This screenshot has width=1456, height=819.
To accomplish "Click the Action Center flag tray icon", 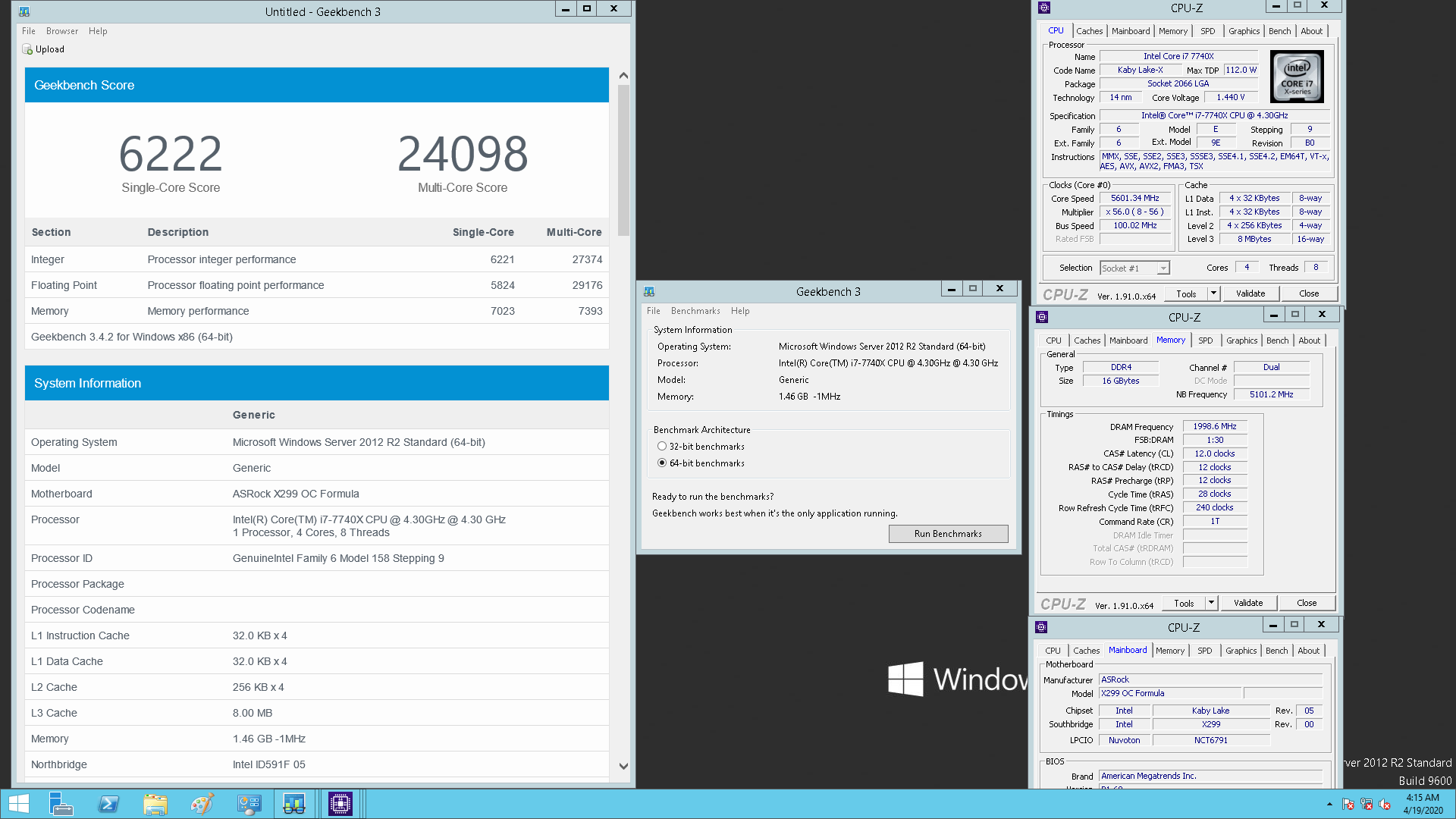I will [1348, 804].
